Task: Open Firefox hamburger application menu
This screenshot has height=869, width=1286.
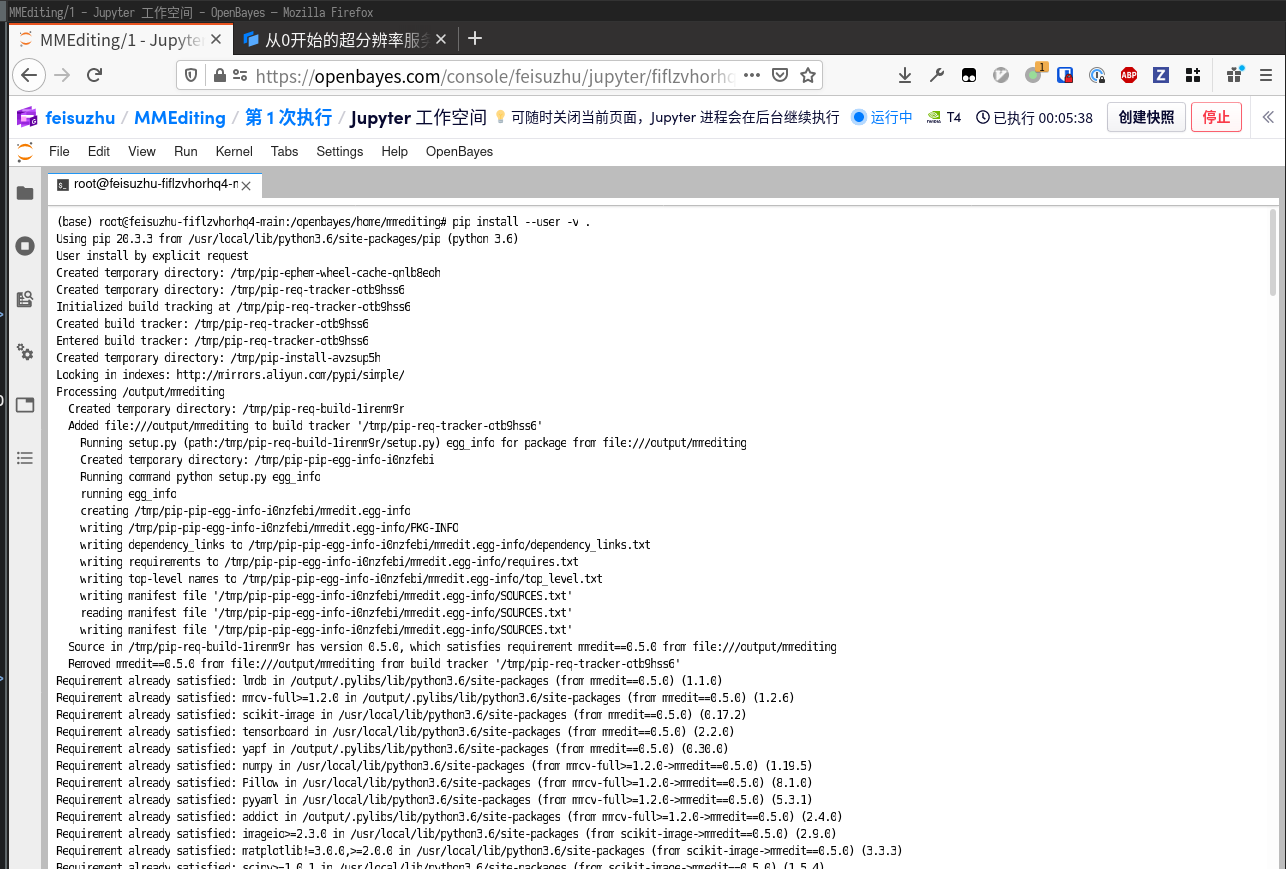Action: pyautogui.click(x=1266, y=75)
